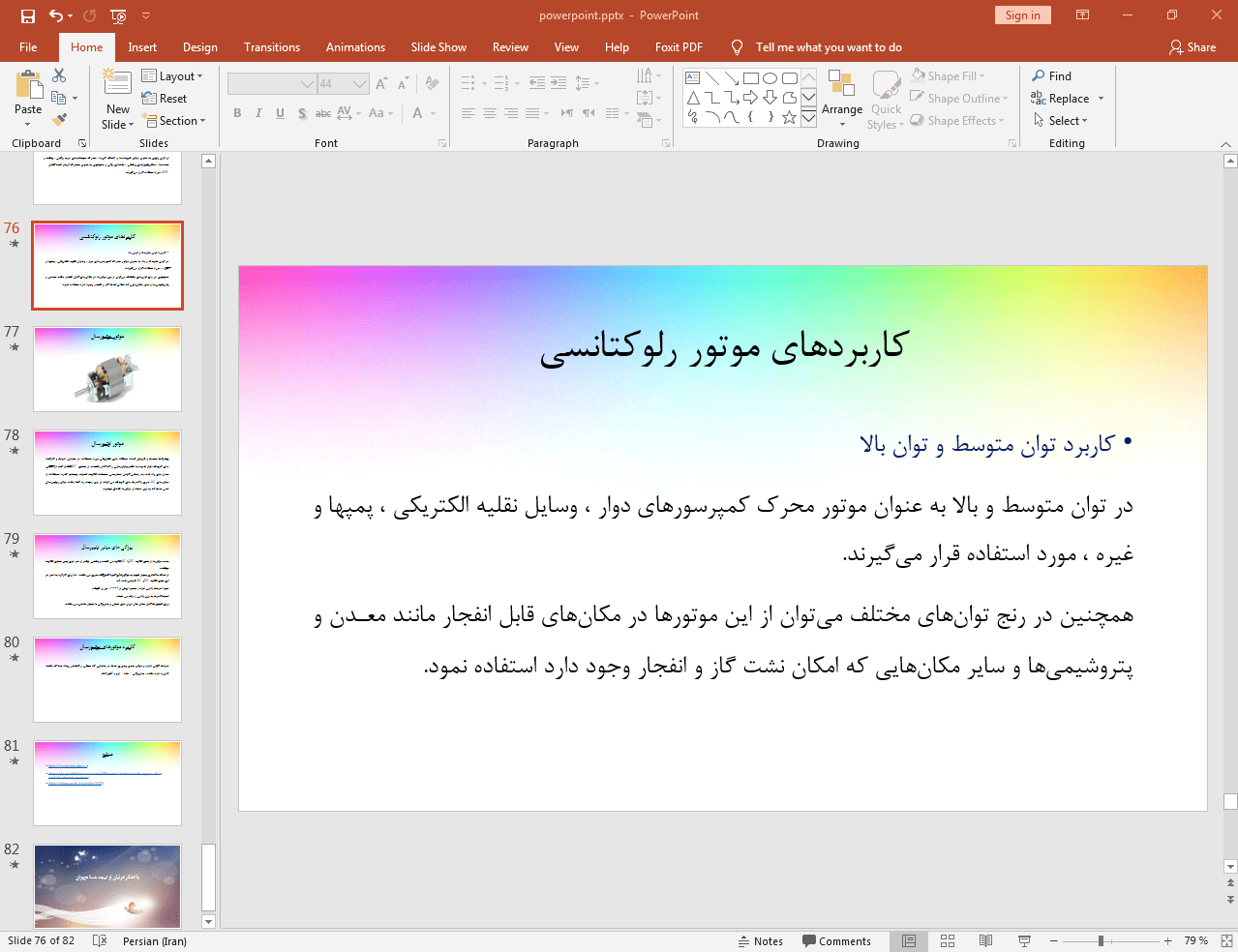Decrease font size with smaller A
This screenshot has width=1238, height=952.
(403, 84)
